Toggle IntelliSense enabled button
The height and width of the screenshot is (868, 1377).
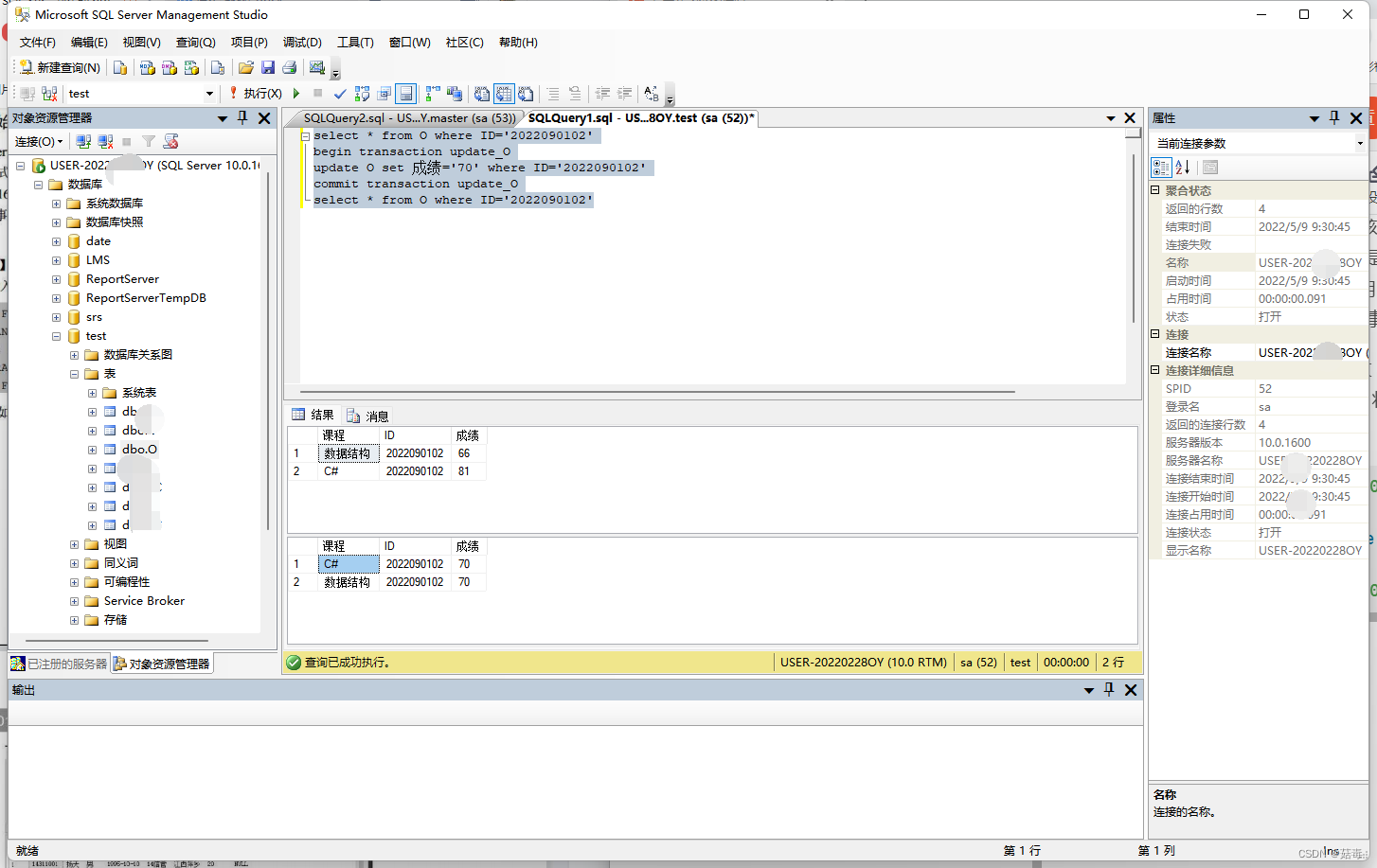405,94
